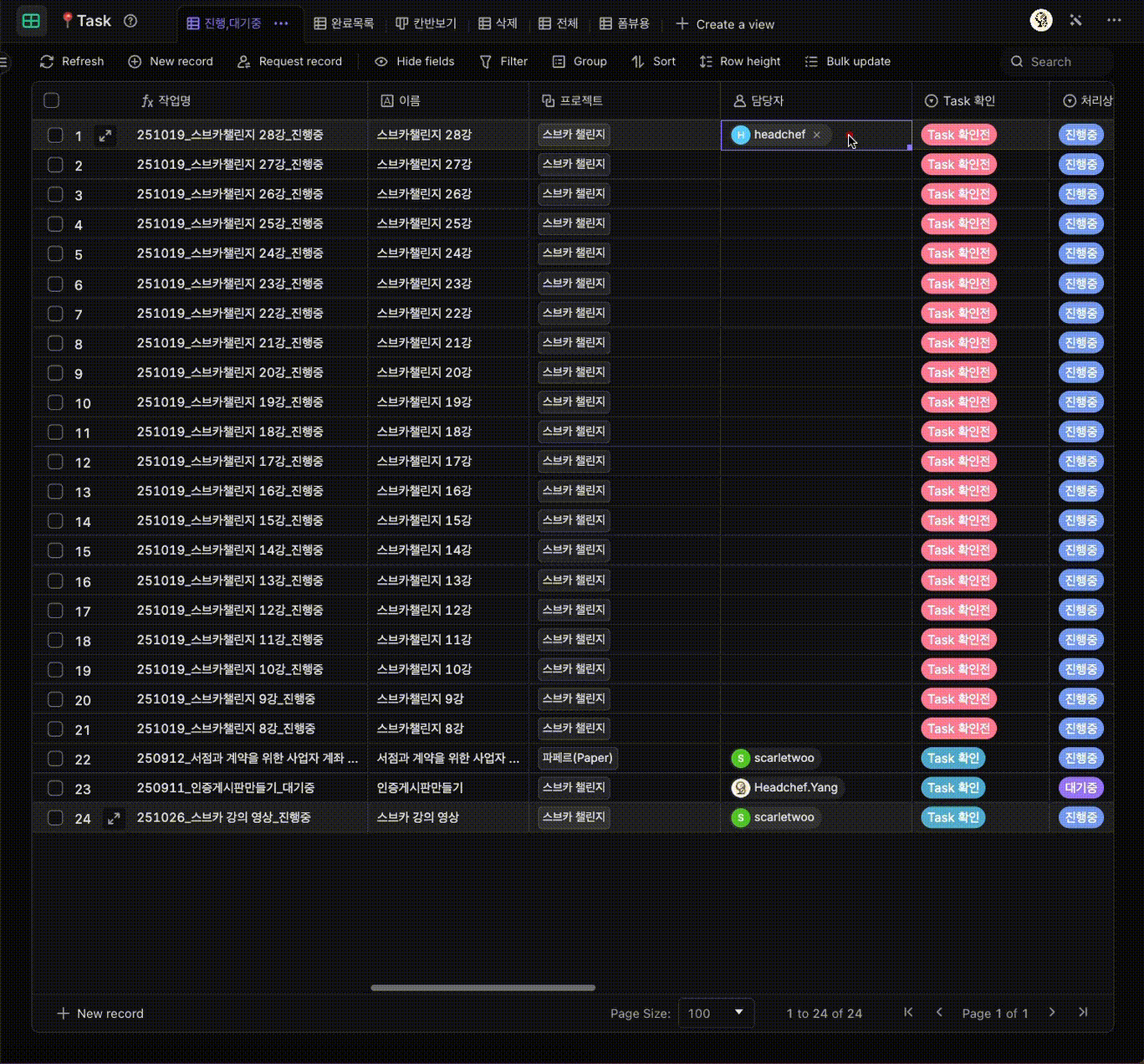Click the Refresh icon in toolbar
Screen dimensions: 1144x1064
[x=47, y=61]
